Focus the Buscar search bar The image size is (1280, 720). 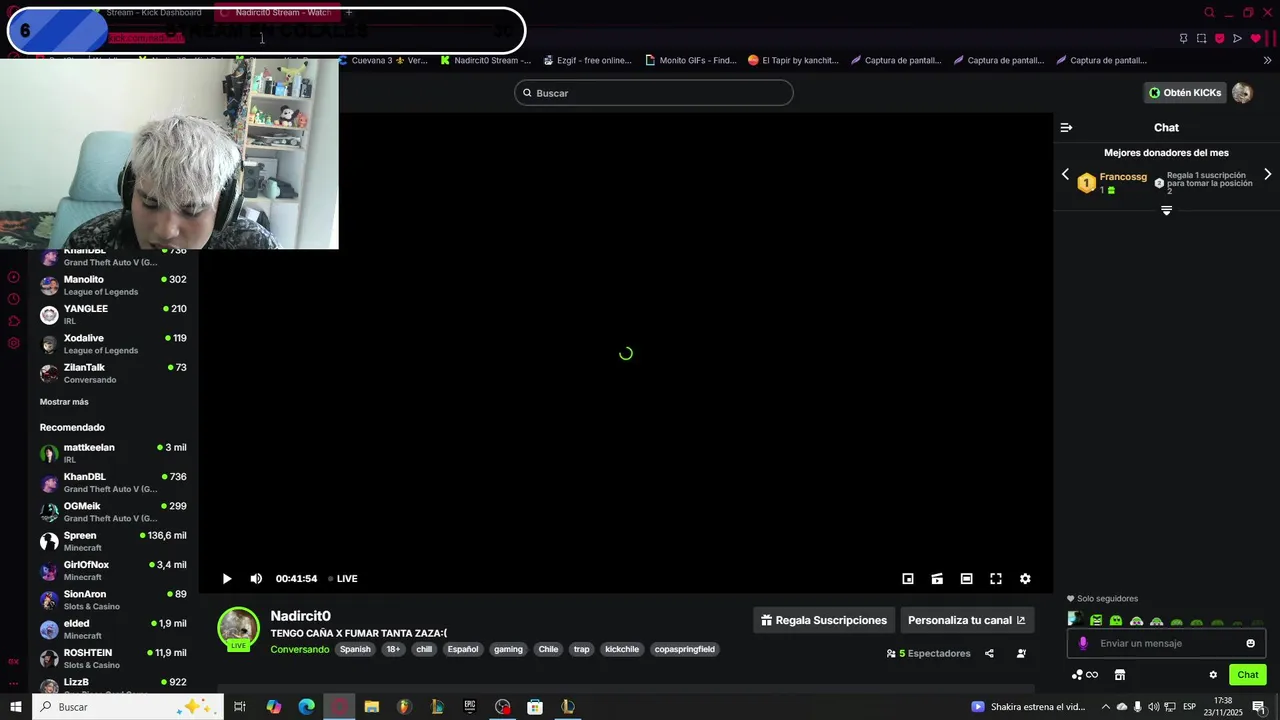pos(654,93)
